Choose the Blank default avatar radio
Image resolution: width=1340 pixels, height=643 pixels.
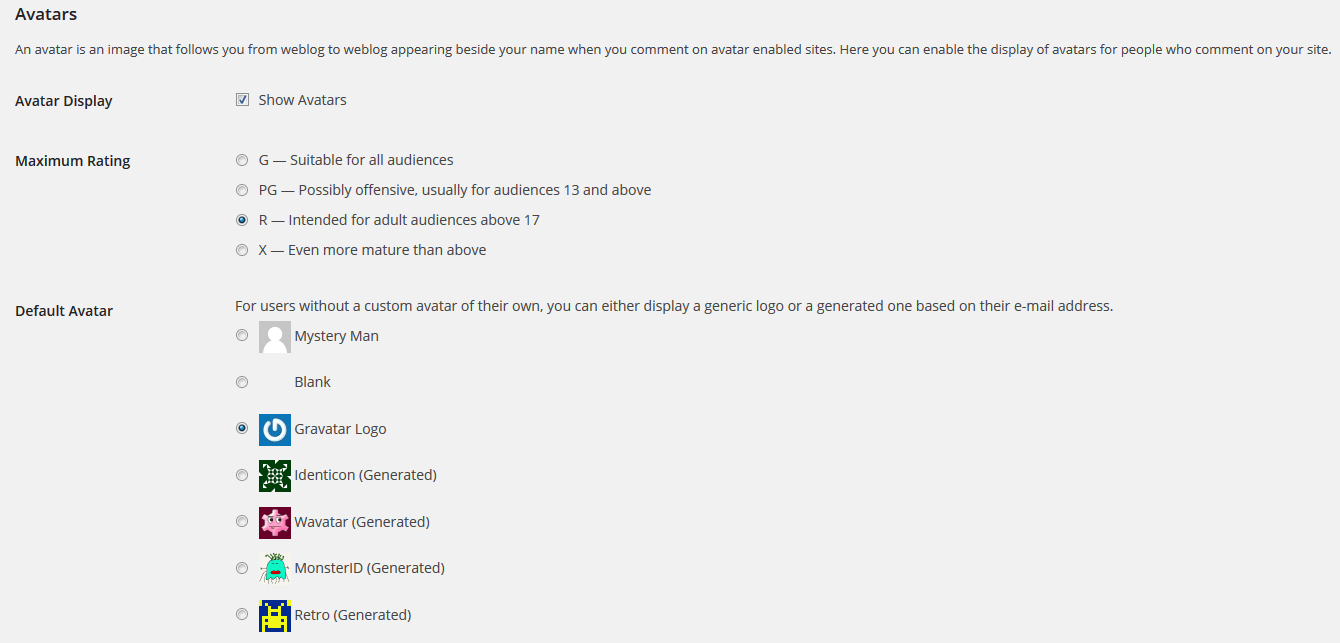tap(242, 382)
